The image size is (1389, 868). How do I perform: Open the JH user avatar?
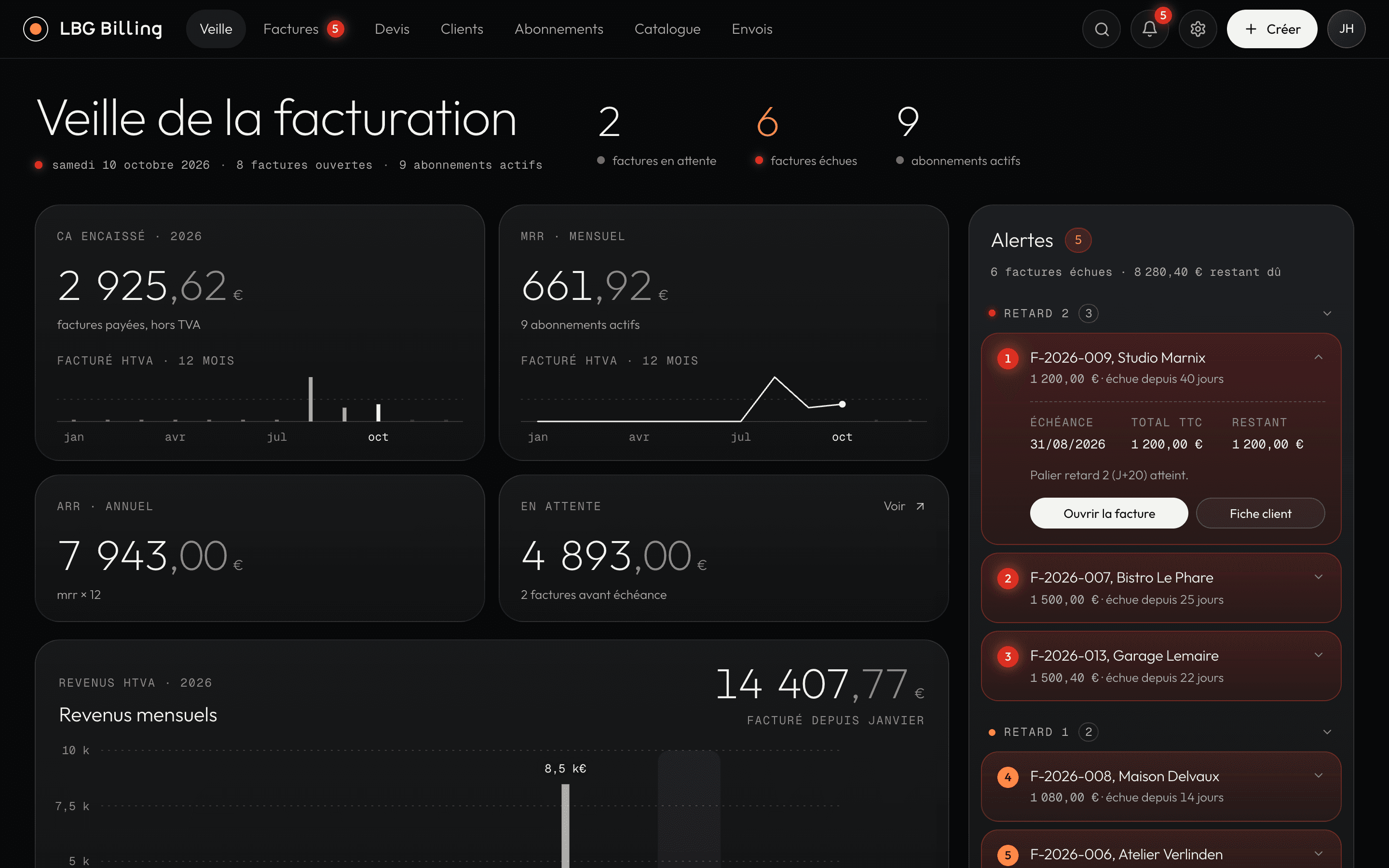click(x=1347, y=29)
